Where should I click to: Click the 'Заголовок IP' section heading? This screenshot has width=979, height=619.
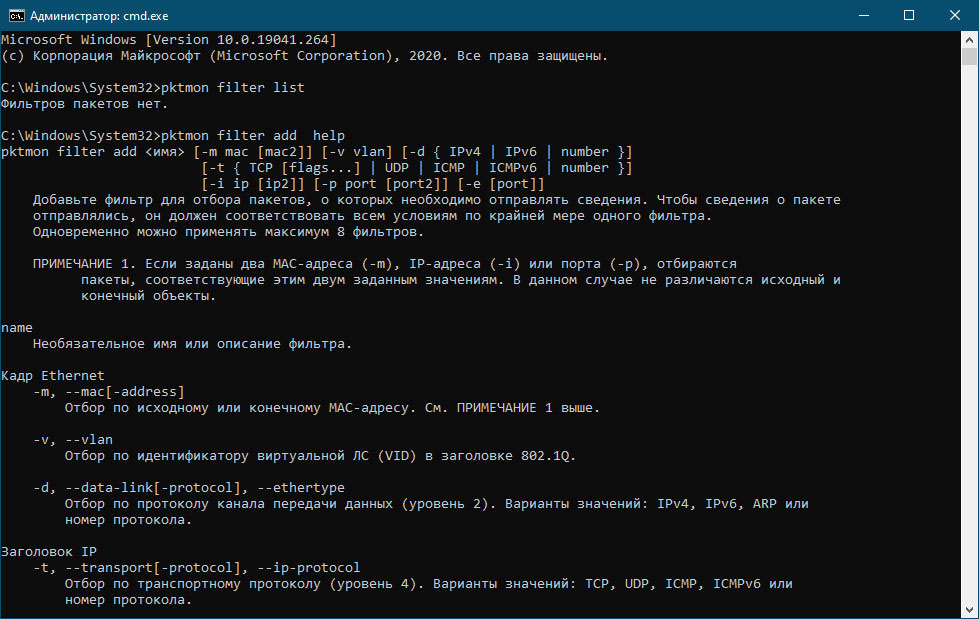click(x=49, y=552)
